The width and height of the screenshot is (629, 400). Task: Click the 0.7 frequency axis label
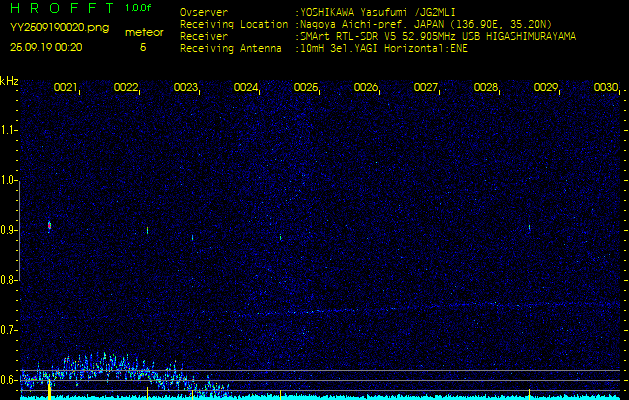click(9, 330)
